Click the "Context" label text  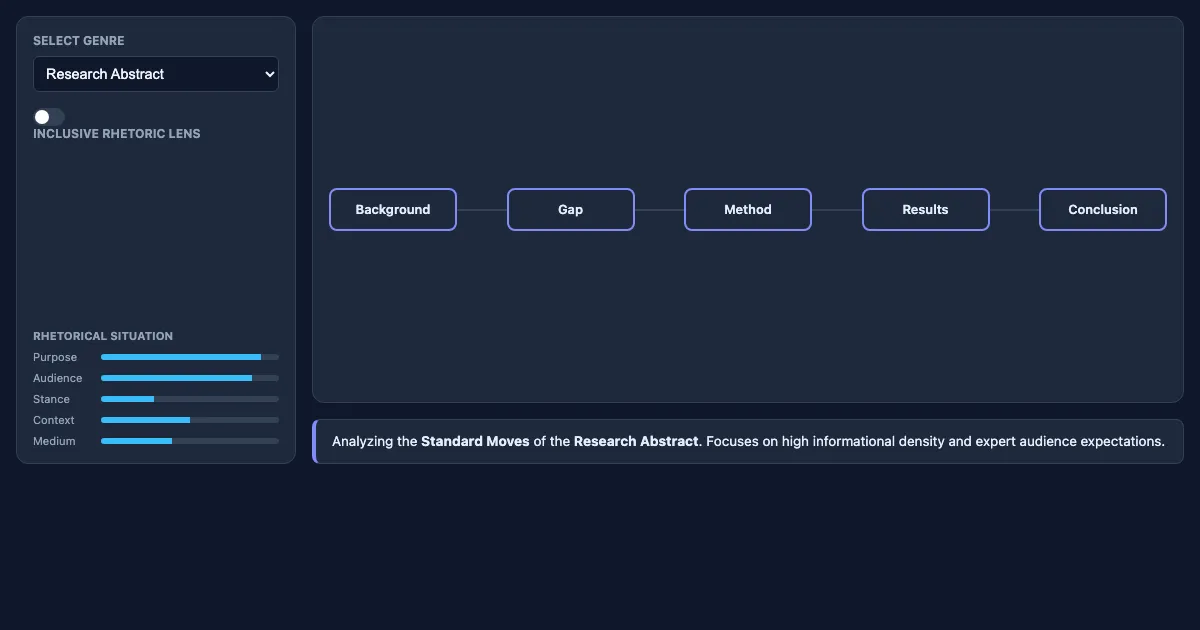54,420
